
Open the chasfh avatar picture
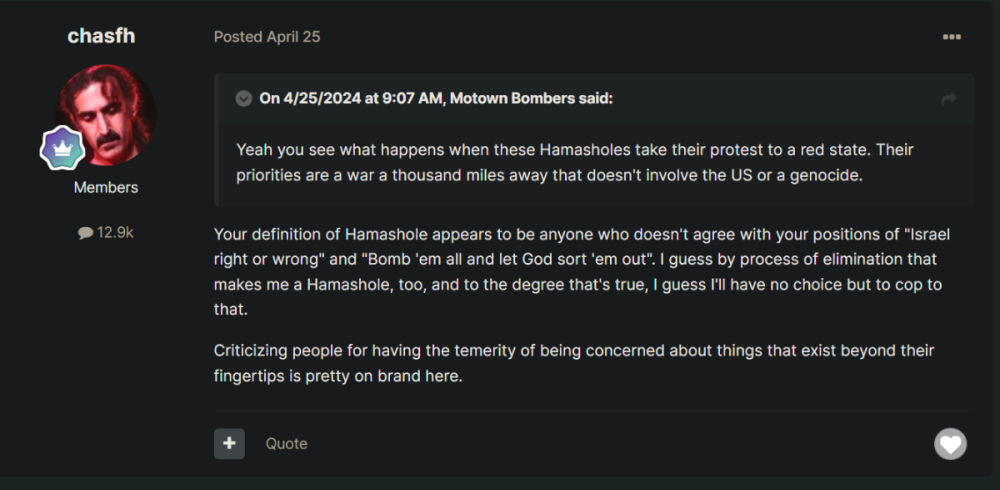coord(105,114)
